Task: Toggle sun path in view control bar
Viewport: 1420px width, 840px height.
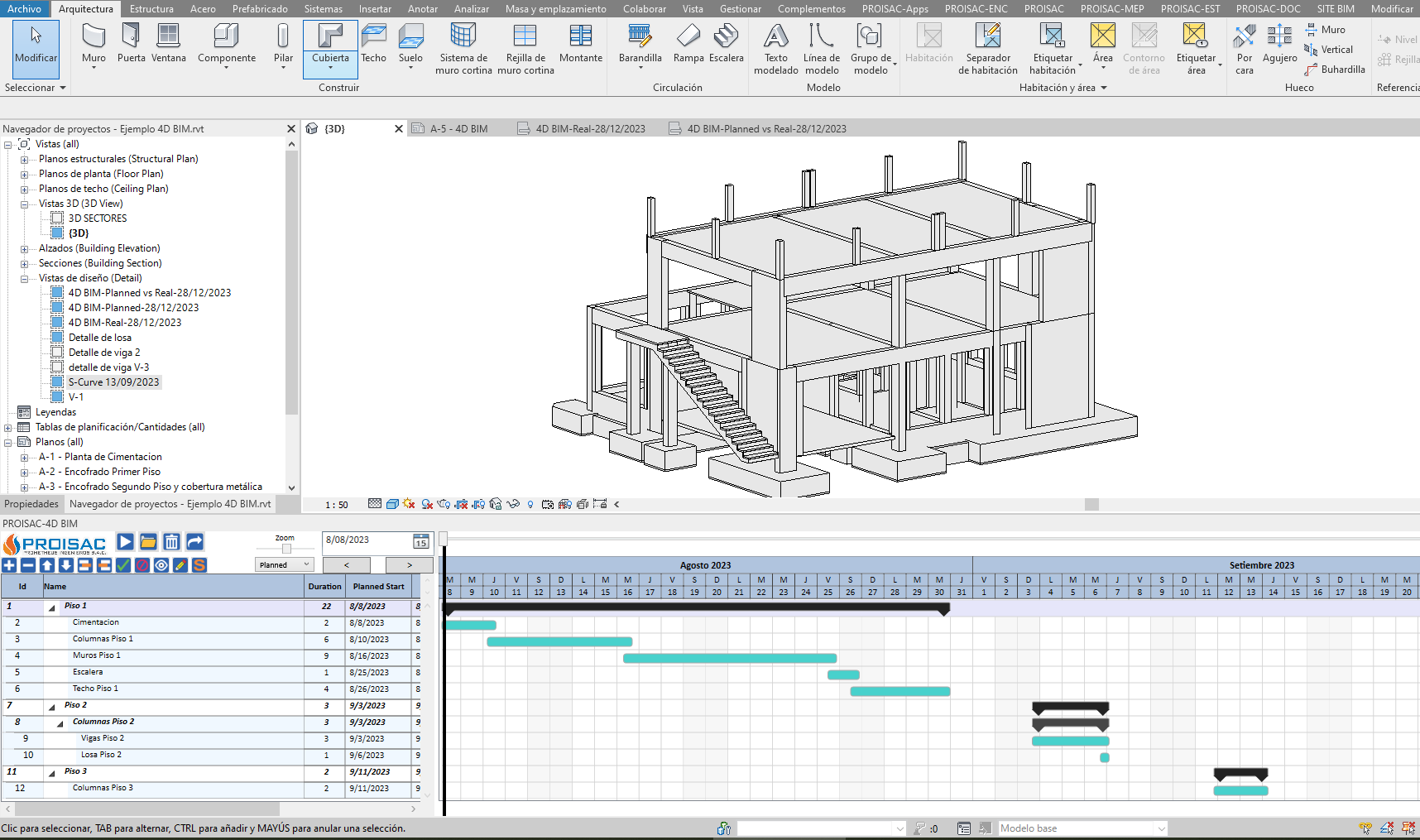Action: [410, 504]
